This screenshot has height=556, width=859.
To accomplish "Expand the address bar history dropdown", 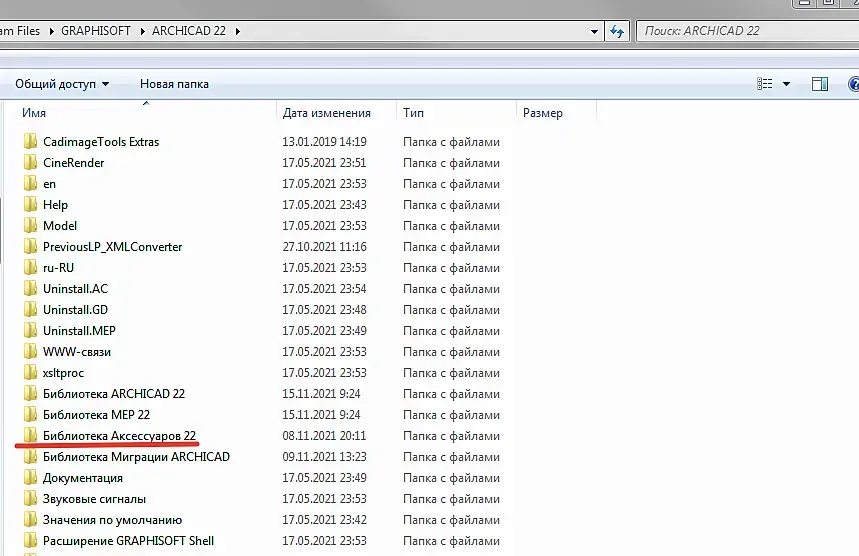I will [594, 32].
